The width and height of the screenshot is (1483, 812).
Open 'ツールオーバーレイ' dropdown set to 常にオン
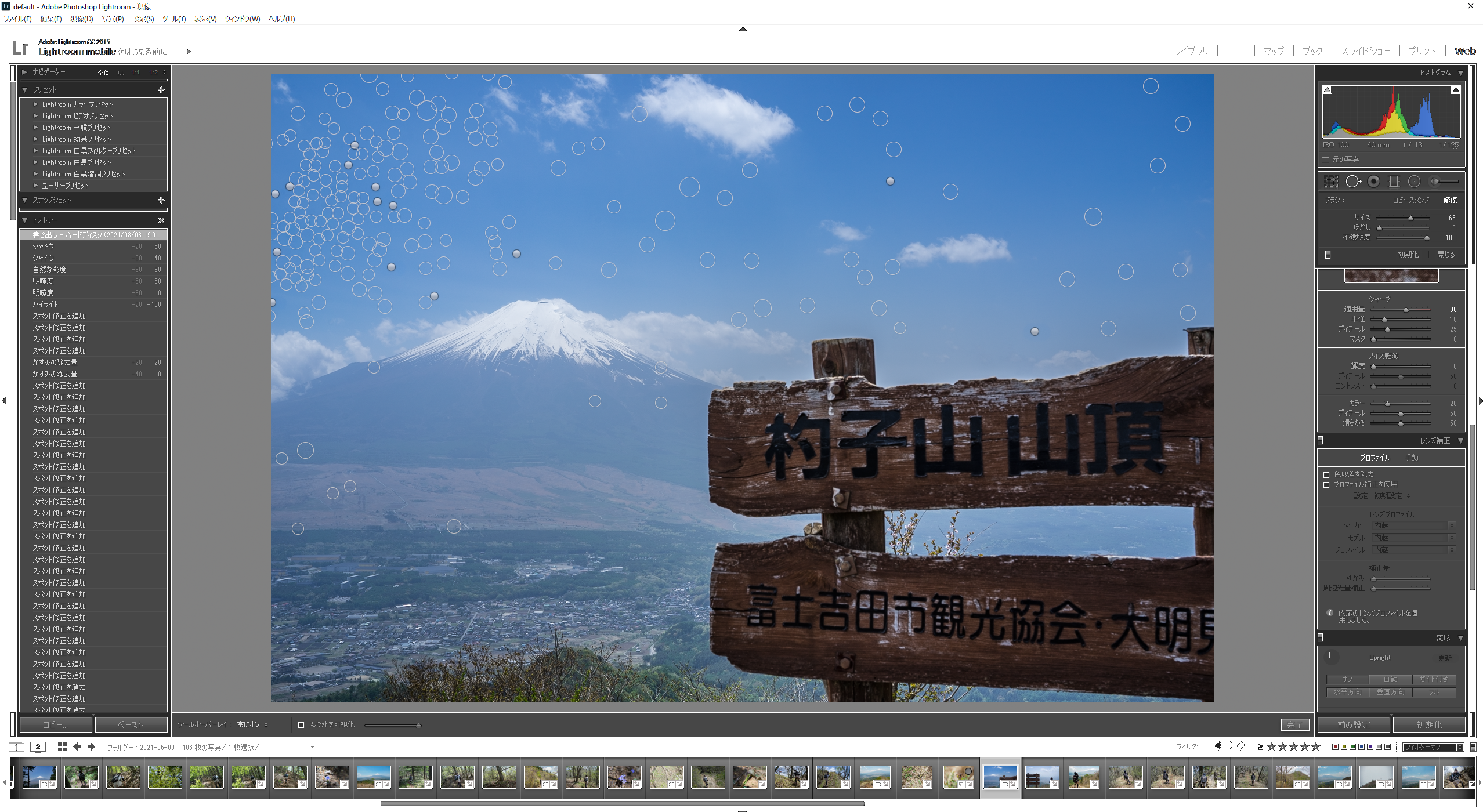click(252, 724)
